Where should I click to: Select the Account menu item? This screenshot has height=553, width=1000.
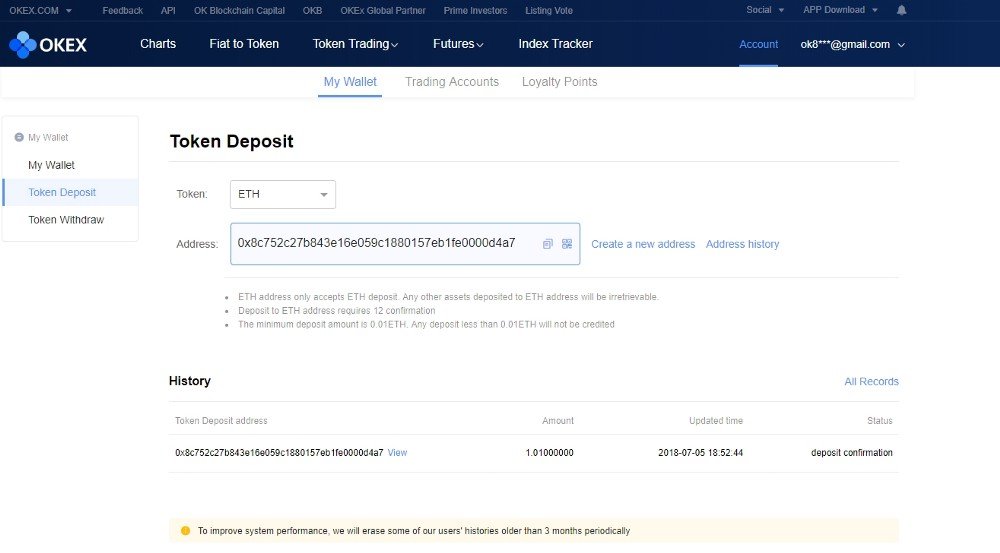point(758,45)
